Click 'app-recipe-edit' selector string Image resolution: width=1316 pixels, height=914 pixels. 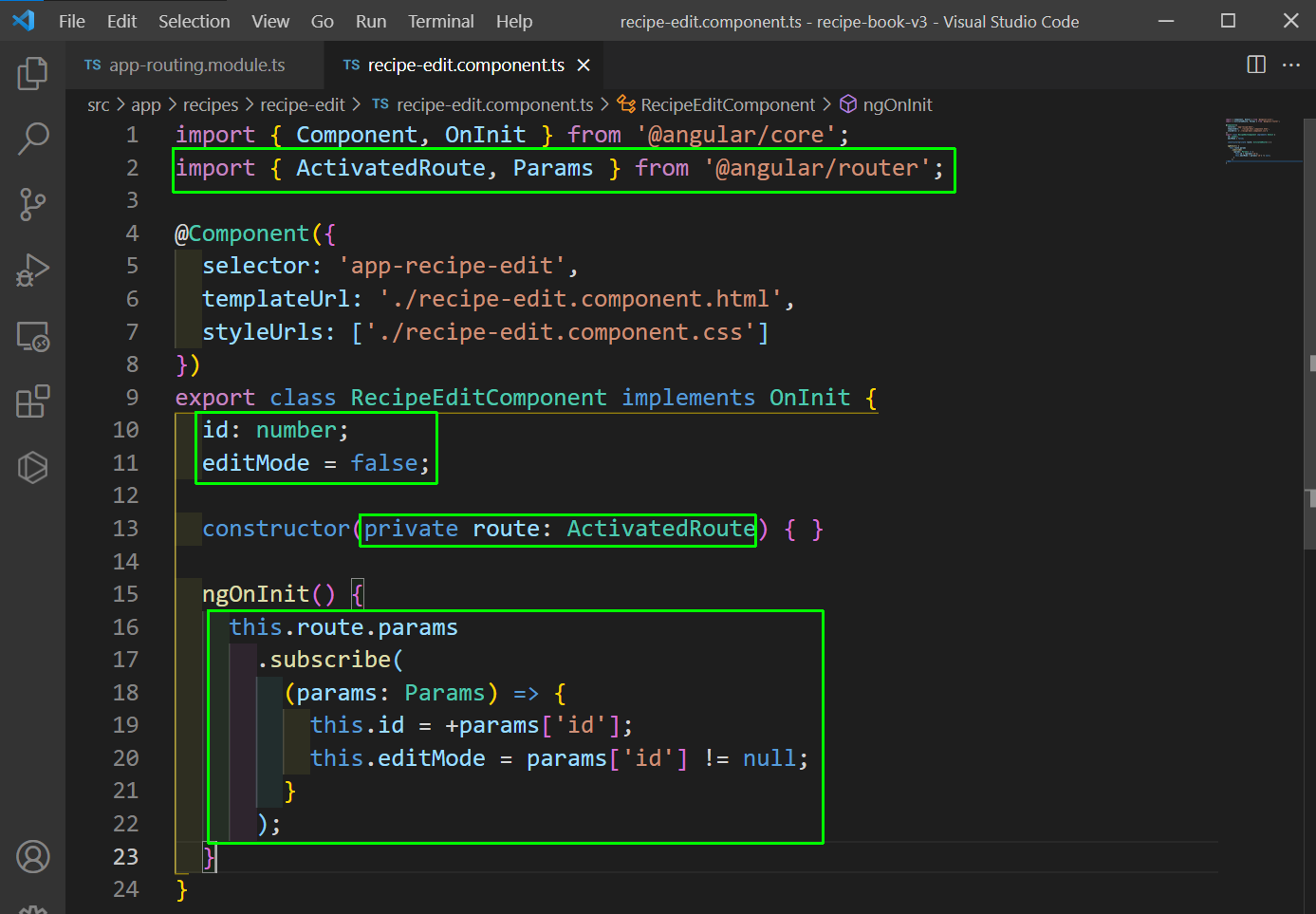pyautogui.click(x=452, y=266)
